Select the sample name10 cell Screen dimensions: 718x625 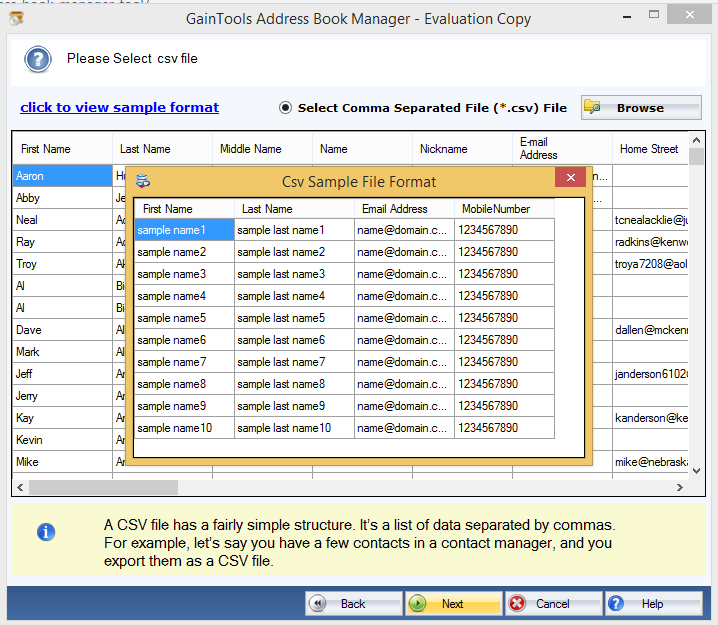pyautogui.click(x=184, y=428)
